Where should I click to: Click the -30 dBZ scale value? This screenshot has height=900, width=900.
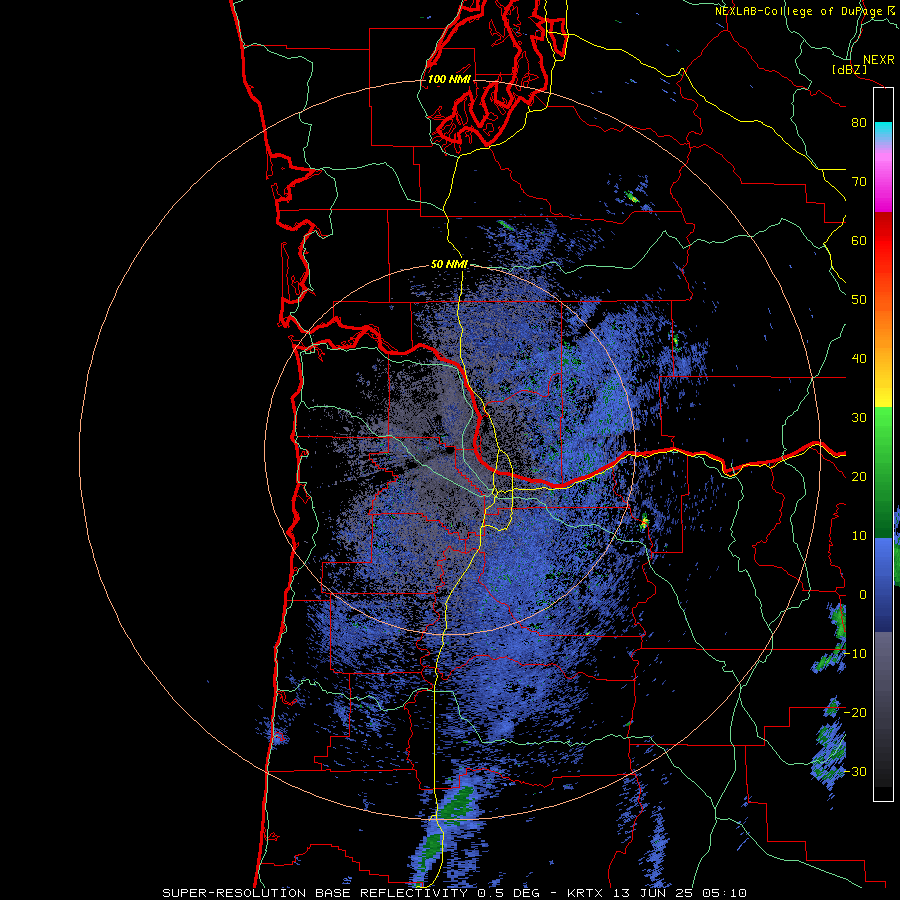pyautogui.click(x=855, y=771)
